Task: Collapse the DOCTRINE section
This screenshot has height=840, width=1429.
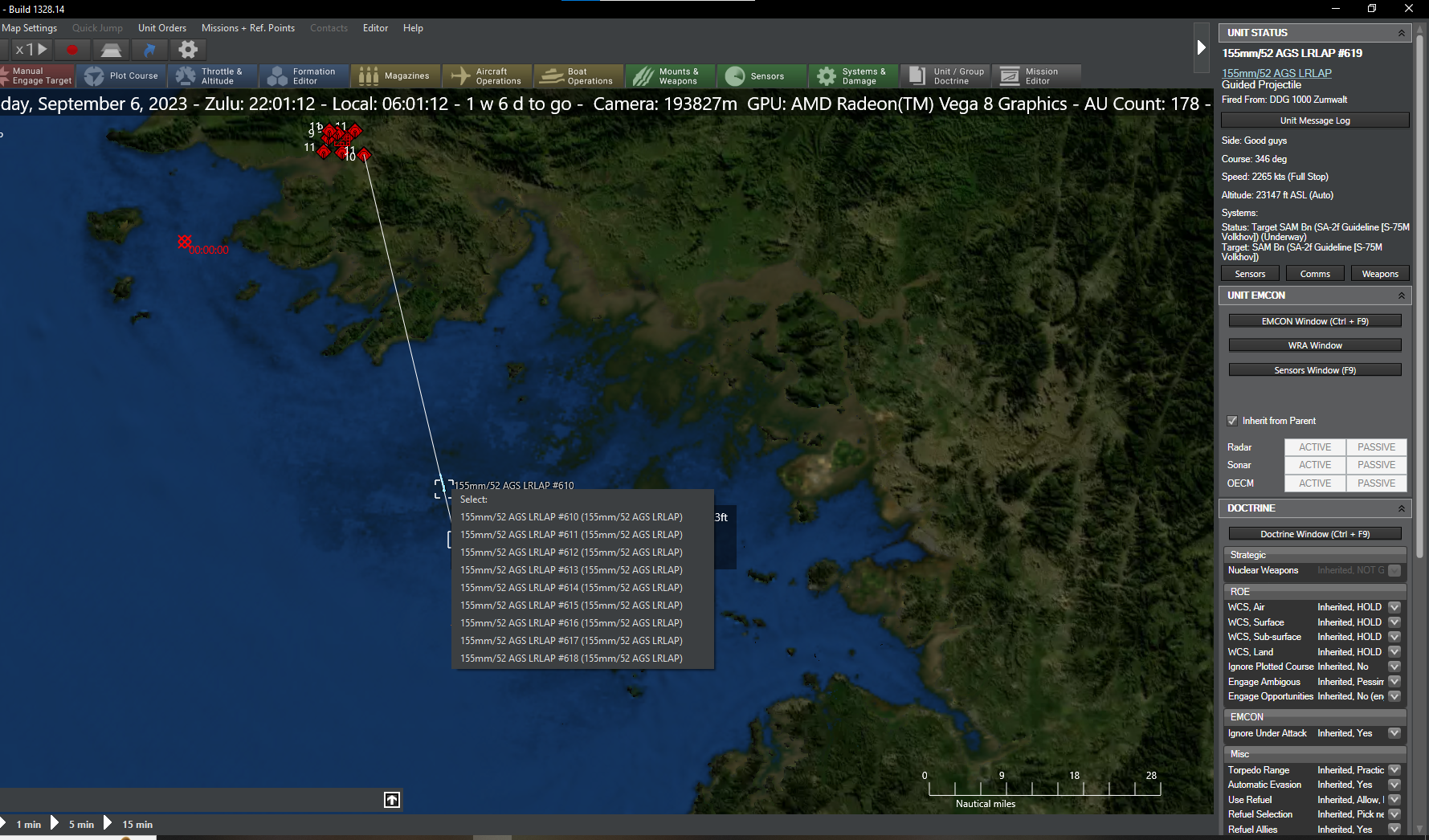Action: coord(1402,508)
